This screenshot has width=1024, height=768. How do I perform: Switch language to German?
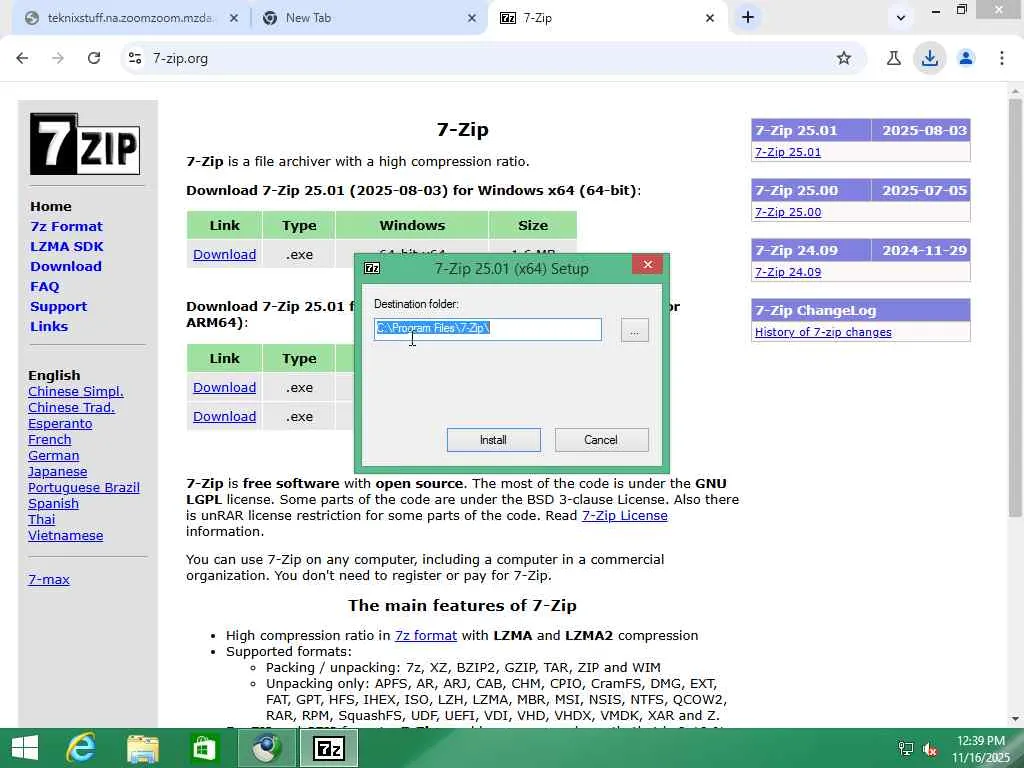(x=54, y=456)
